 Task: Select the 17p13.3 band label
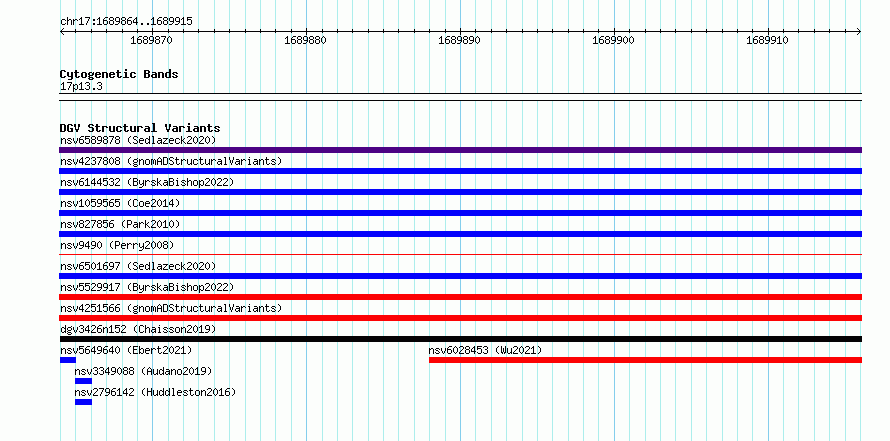coord(81,87)
